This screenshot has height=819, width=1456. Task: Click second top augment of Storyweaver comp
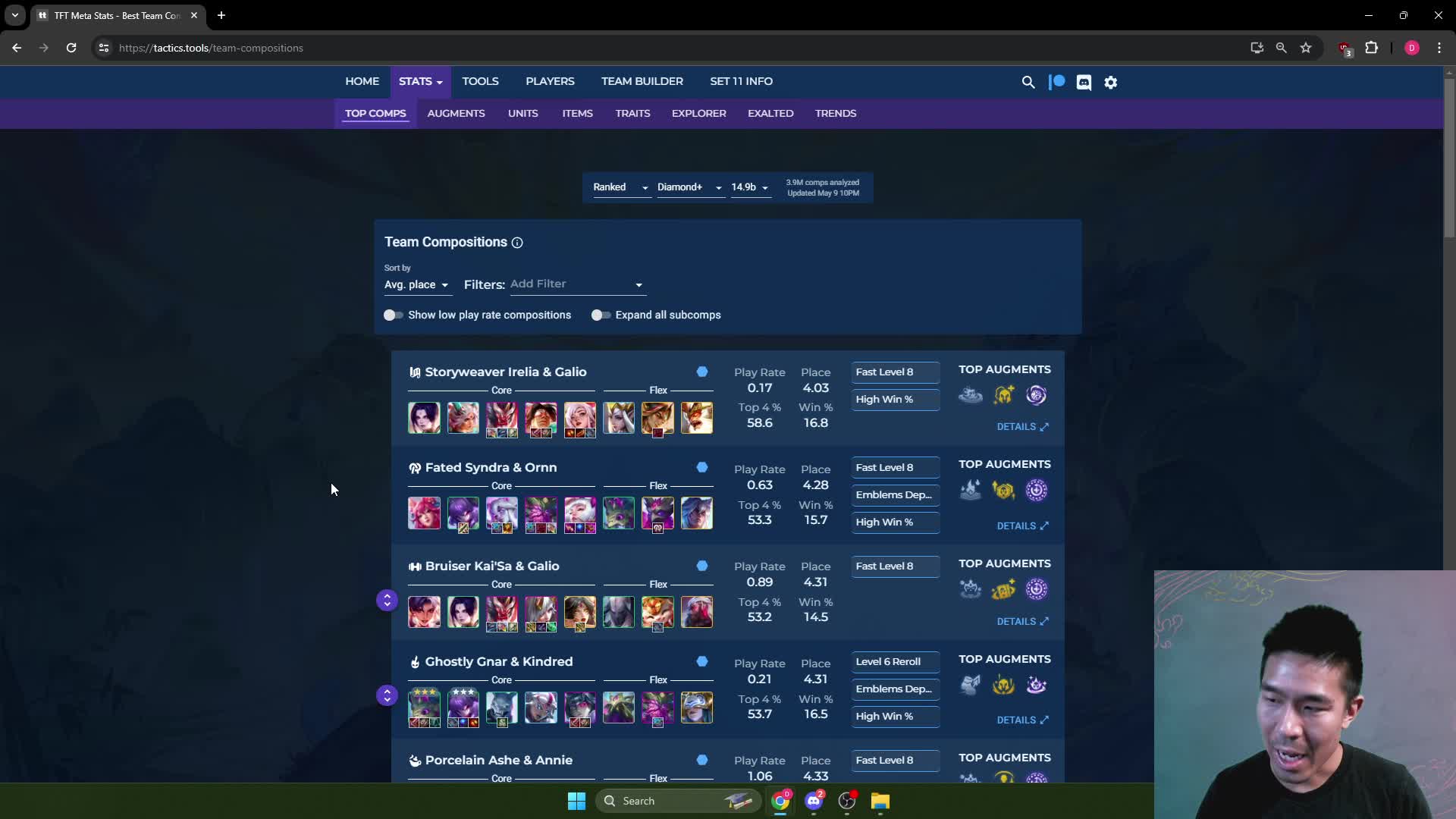[1003, 395]
